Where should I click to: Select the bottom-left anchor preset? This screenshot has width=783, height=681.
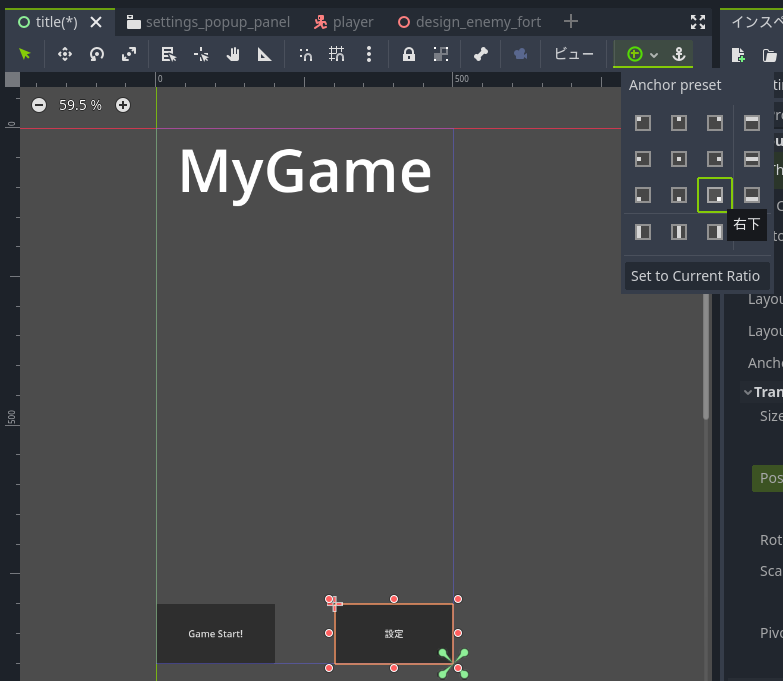[643, 195]
